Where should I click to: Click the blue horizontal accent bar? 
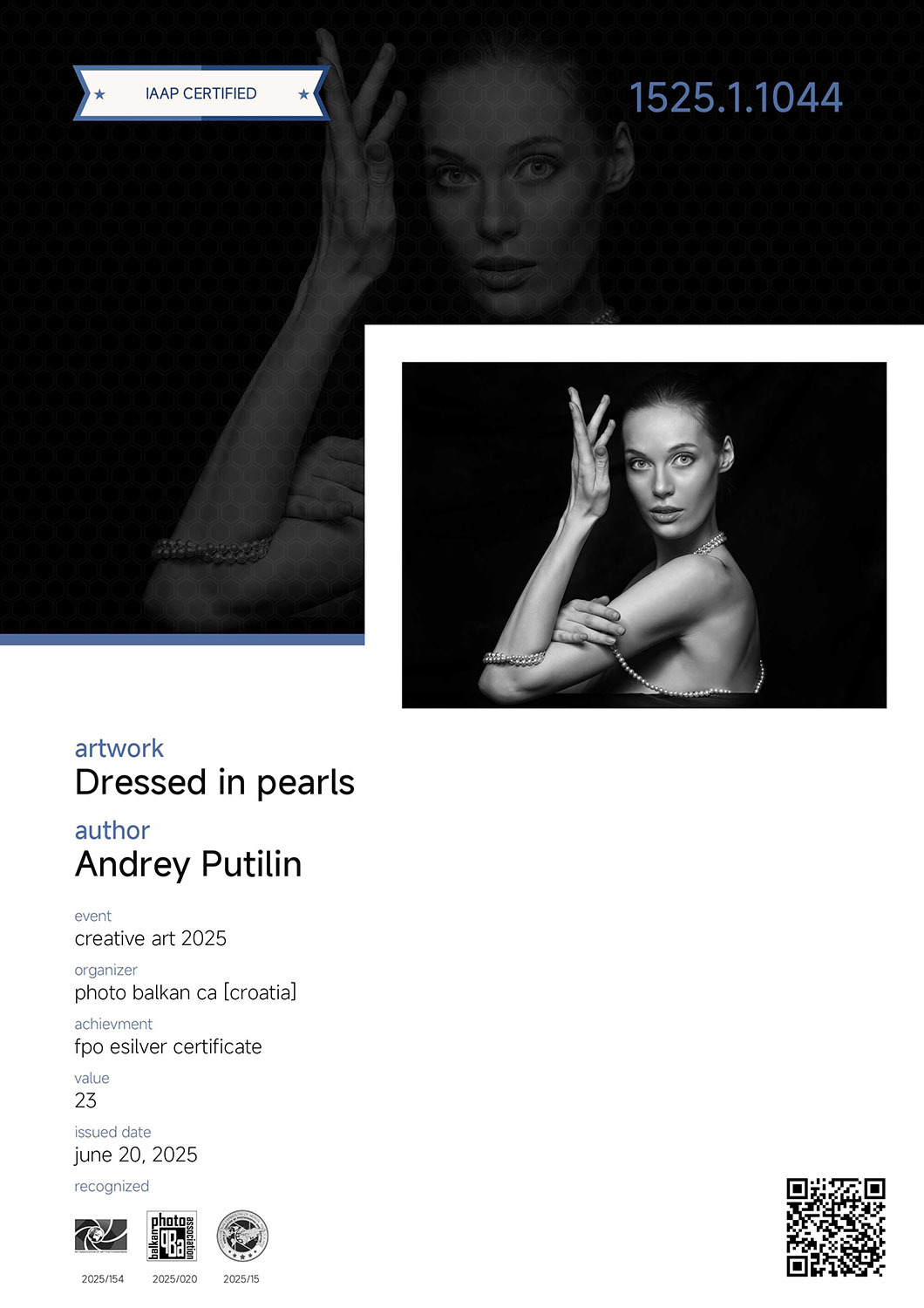182,639
